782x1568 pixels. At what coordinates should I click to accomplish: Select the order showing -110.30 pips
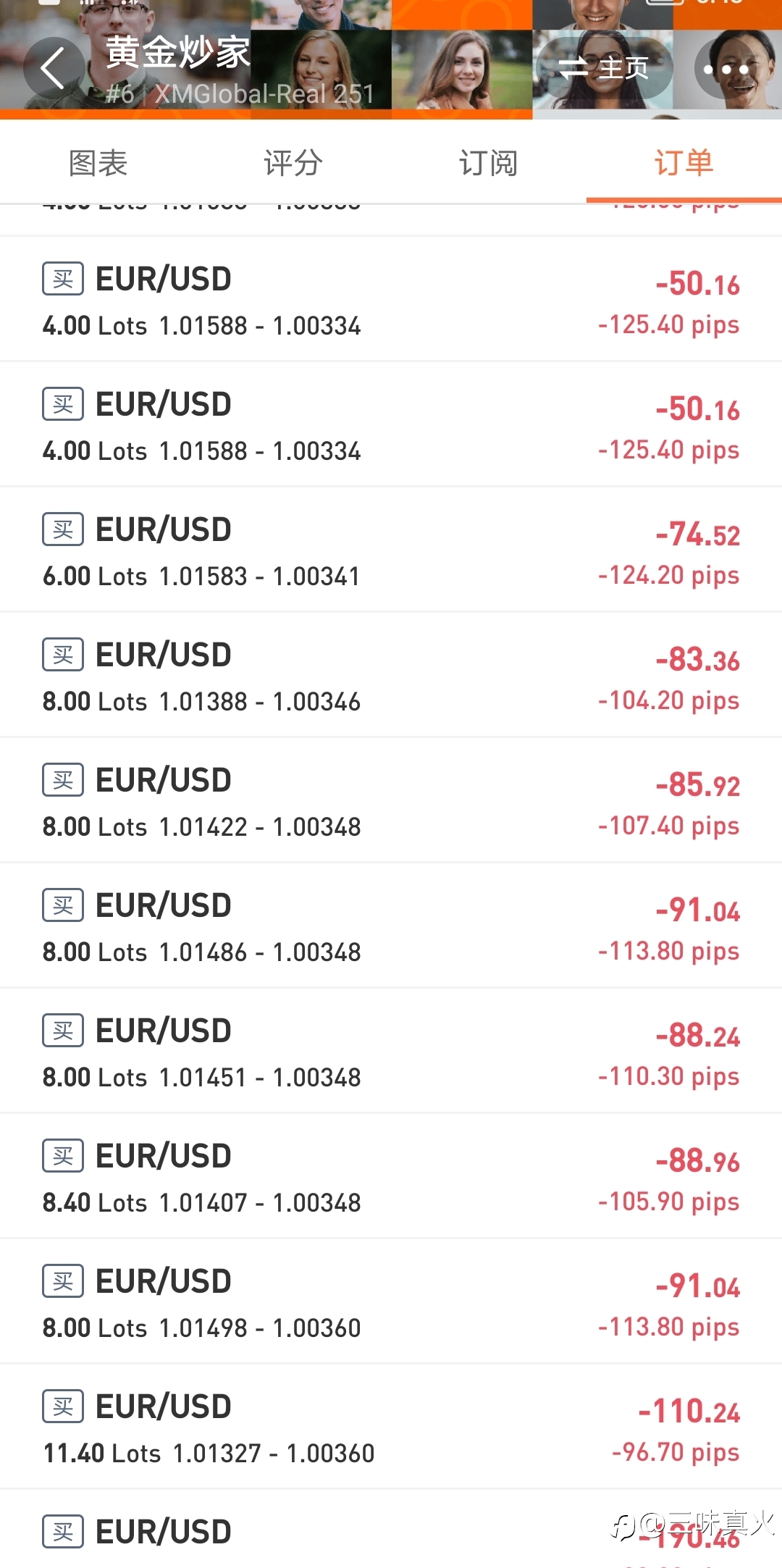391,1052
